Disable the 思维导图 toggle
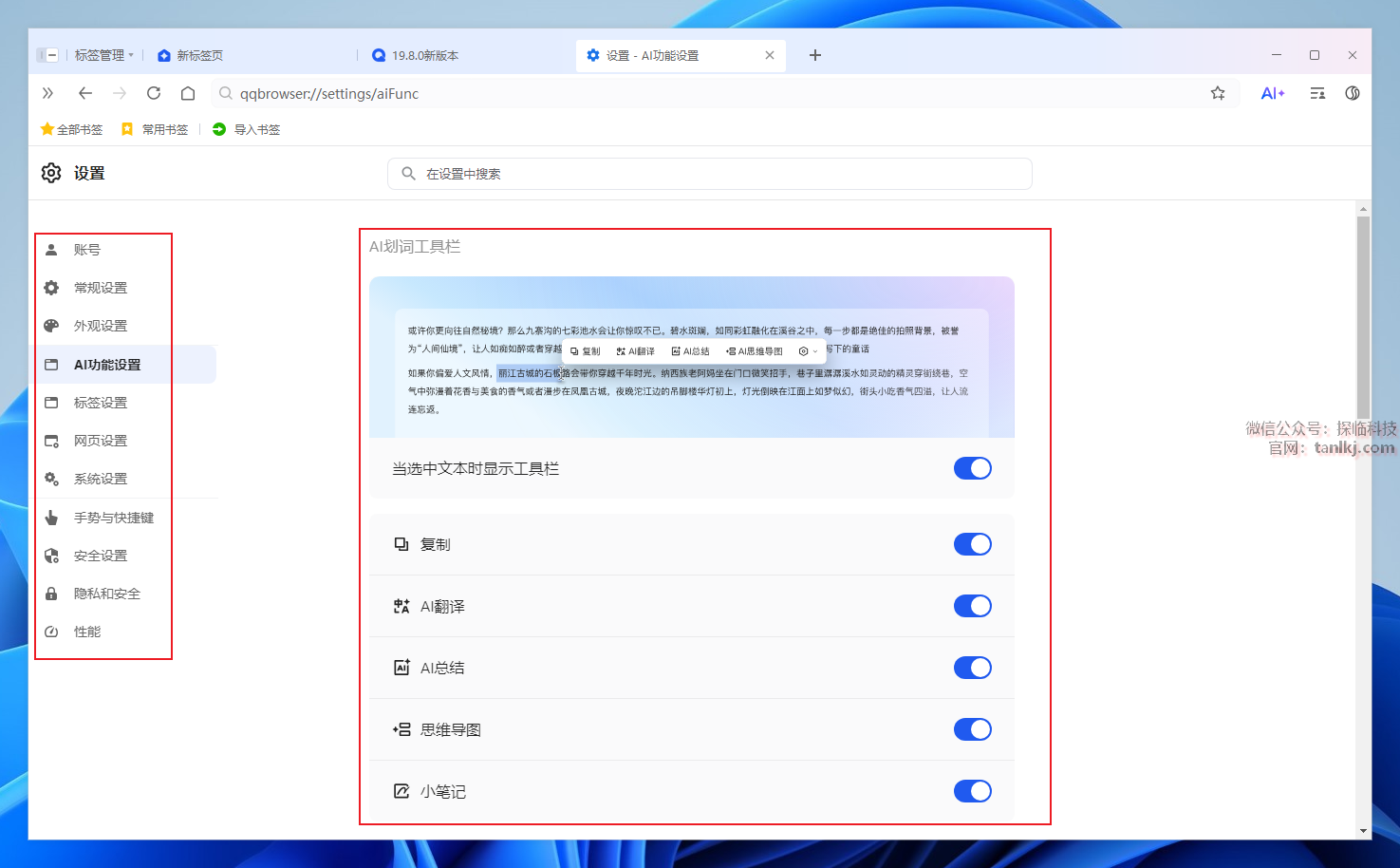Screen dimensions: 1400x868 (x=972, y=729)
